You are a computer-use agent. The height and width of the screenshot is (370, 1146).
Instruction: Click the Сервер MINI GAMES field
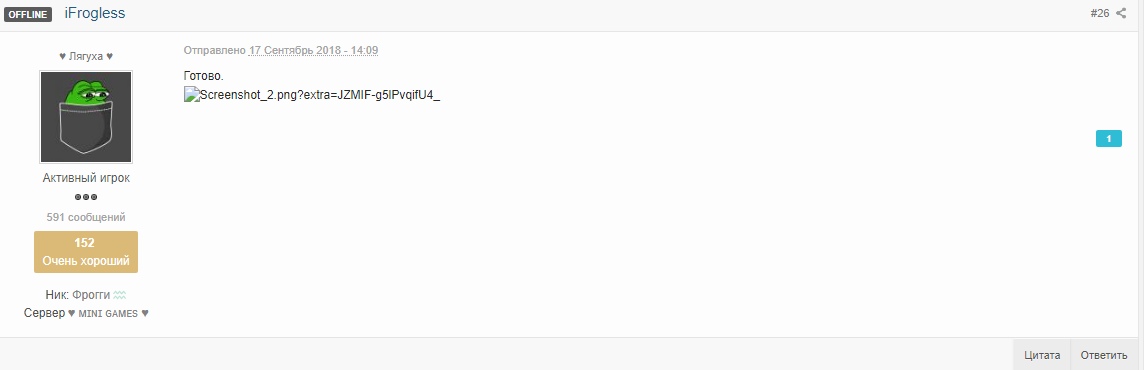click(86, 313)
